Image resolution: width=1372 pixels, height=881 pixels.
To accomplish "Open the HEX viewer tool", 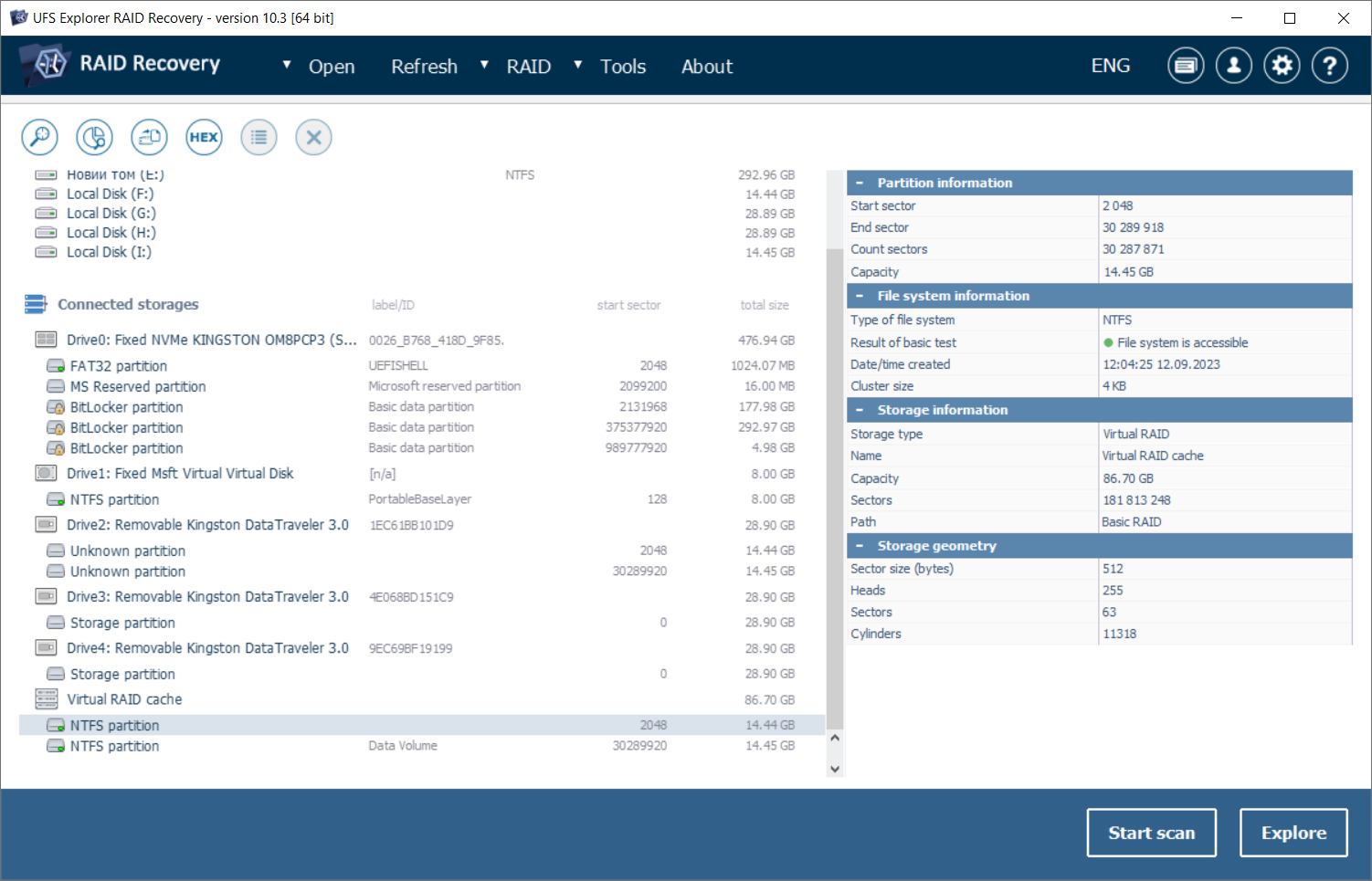I will (204, 138).
